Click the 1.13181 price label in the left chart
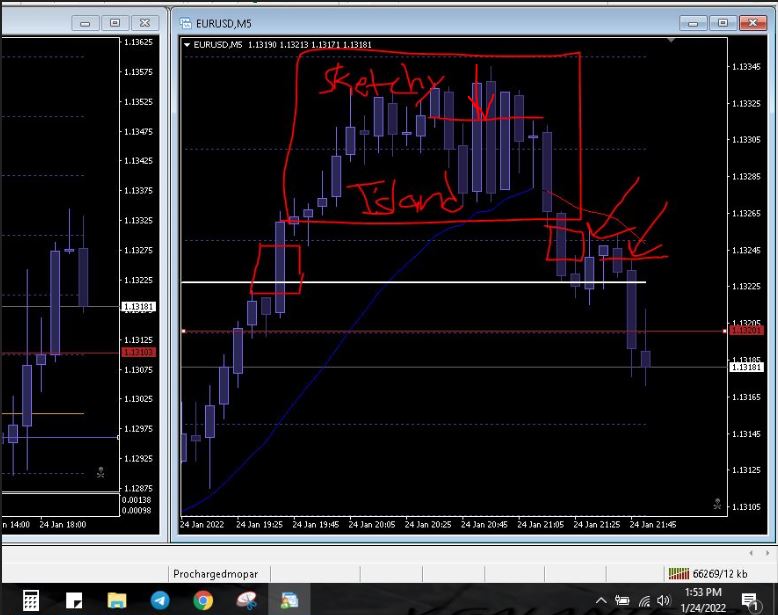Screen dimensions: 778x615 (138, 307)
